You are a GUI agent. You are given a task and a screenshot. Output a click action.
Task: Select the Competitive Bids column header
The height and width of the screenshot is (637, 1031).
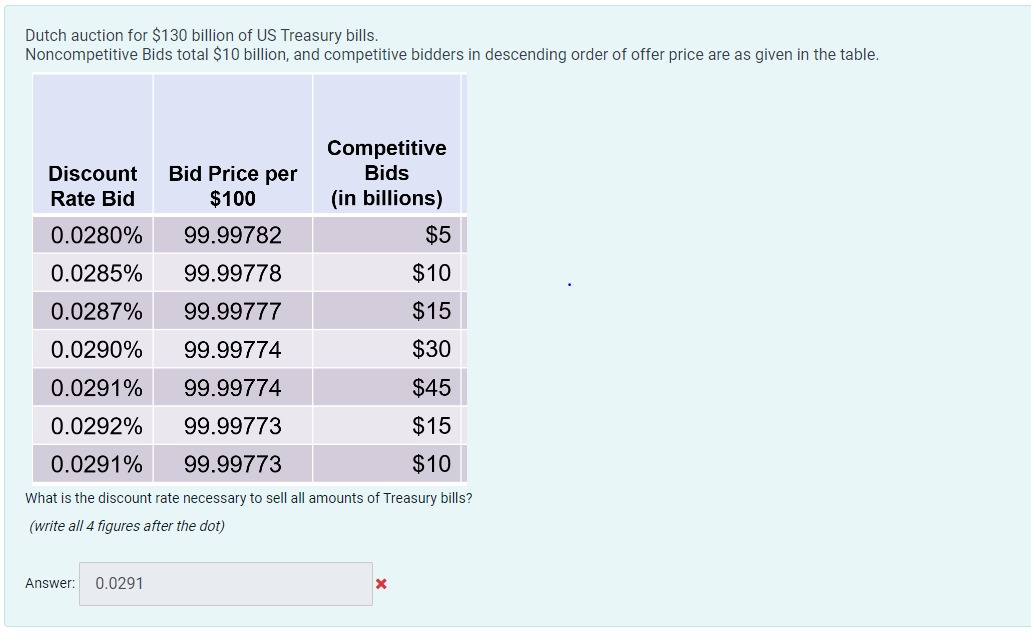point(387,173)
